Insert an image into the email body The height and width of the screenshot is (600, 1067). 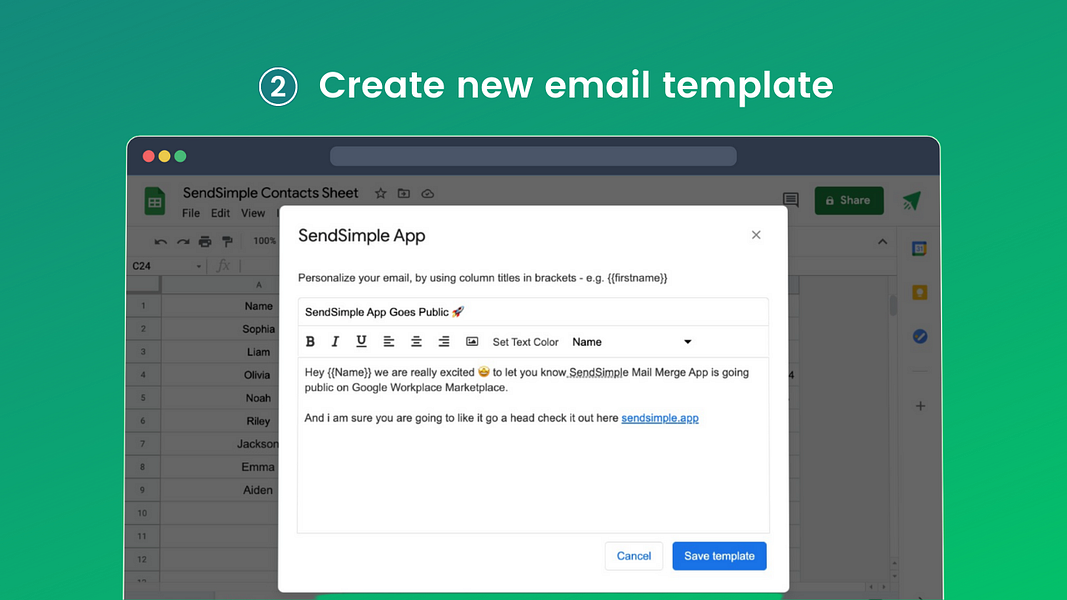(471, 341)
